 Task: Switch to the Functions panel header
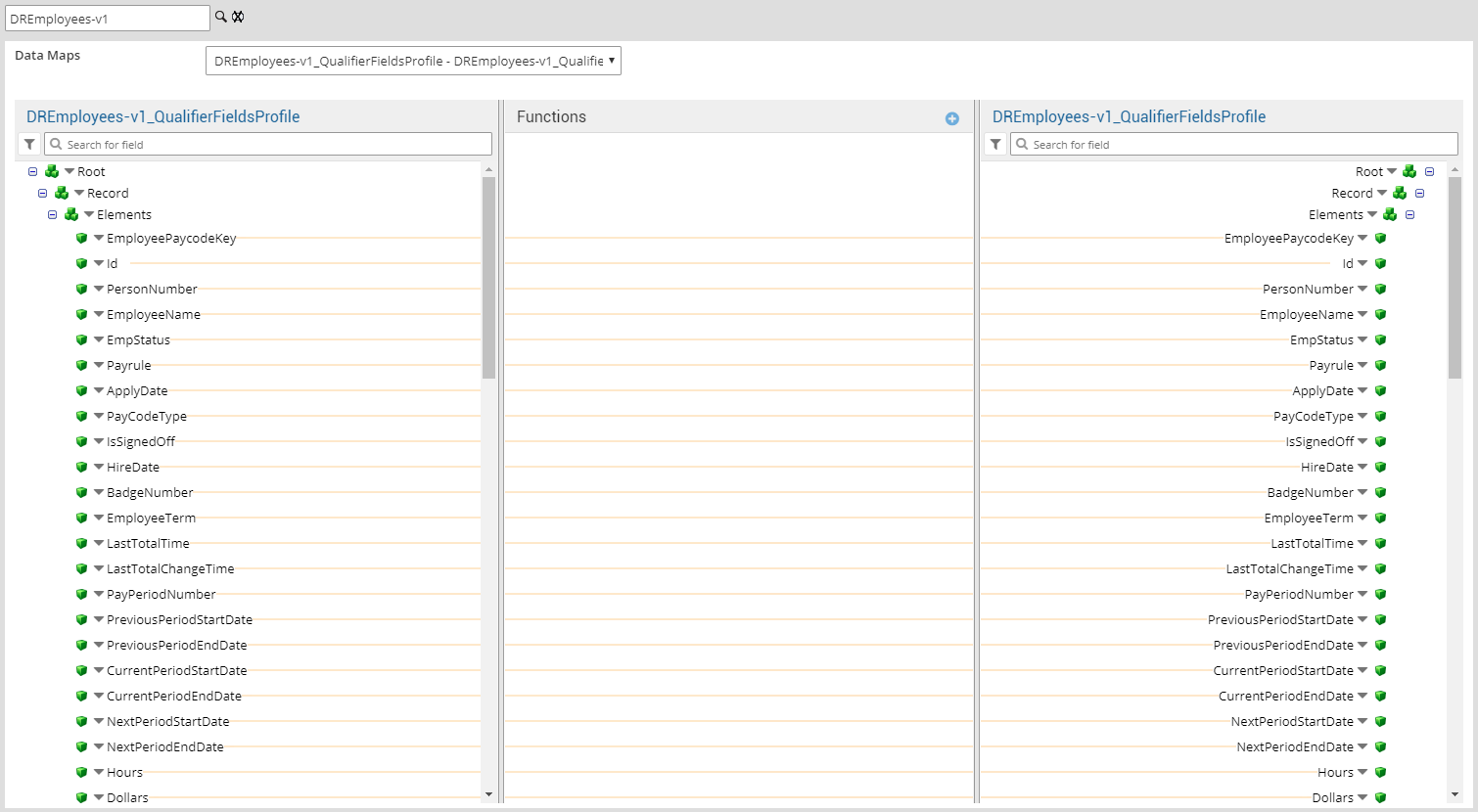[x=549, y=116]
